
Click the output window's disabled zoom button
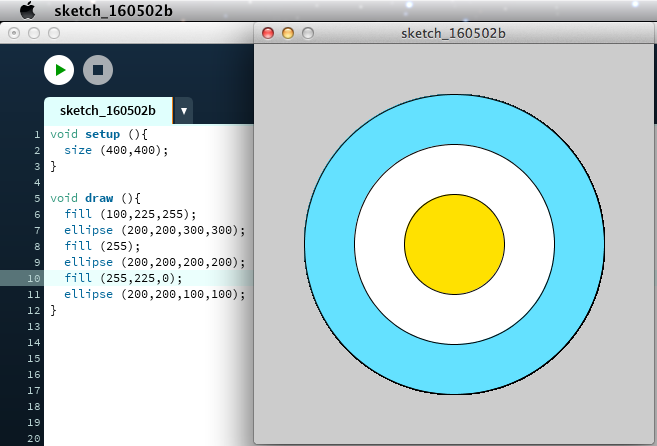[308, 33]
